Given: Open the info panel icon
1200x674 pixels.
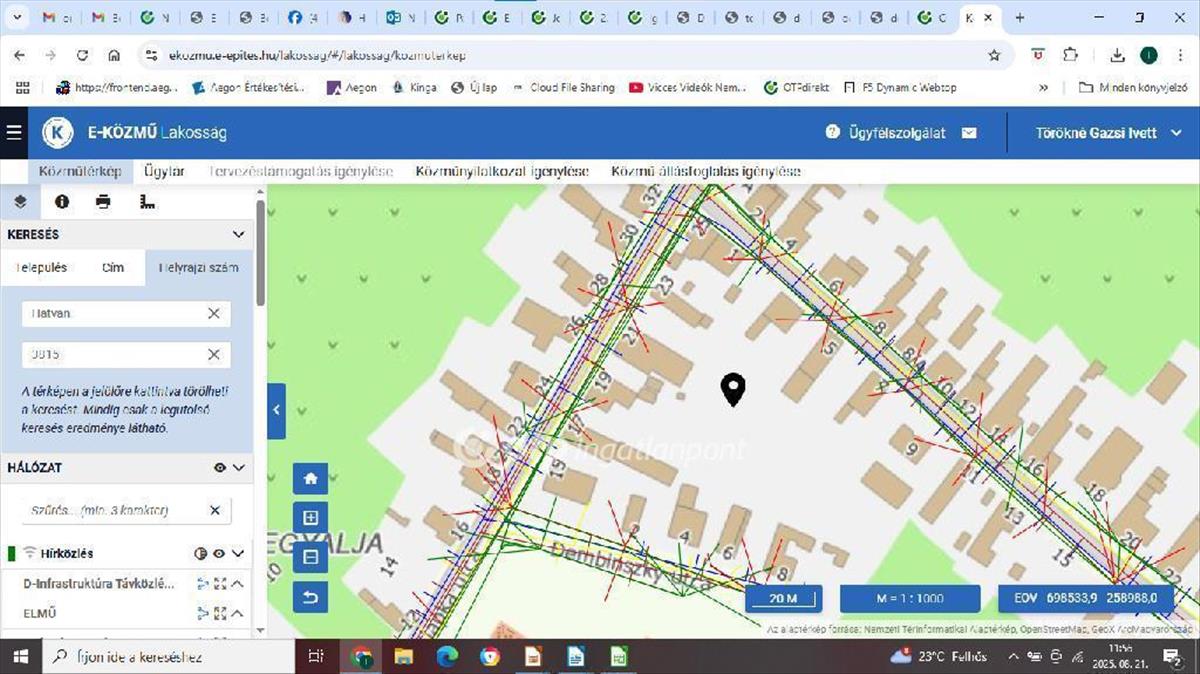Looking at the screenshot, I should click(62, 202).
